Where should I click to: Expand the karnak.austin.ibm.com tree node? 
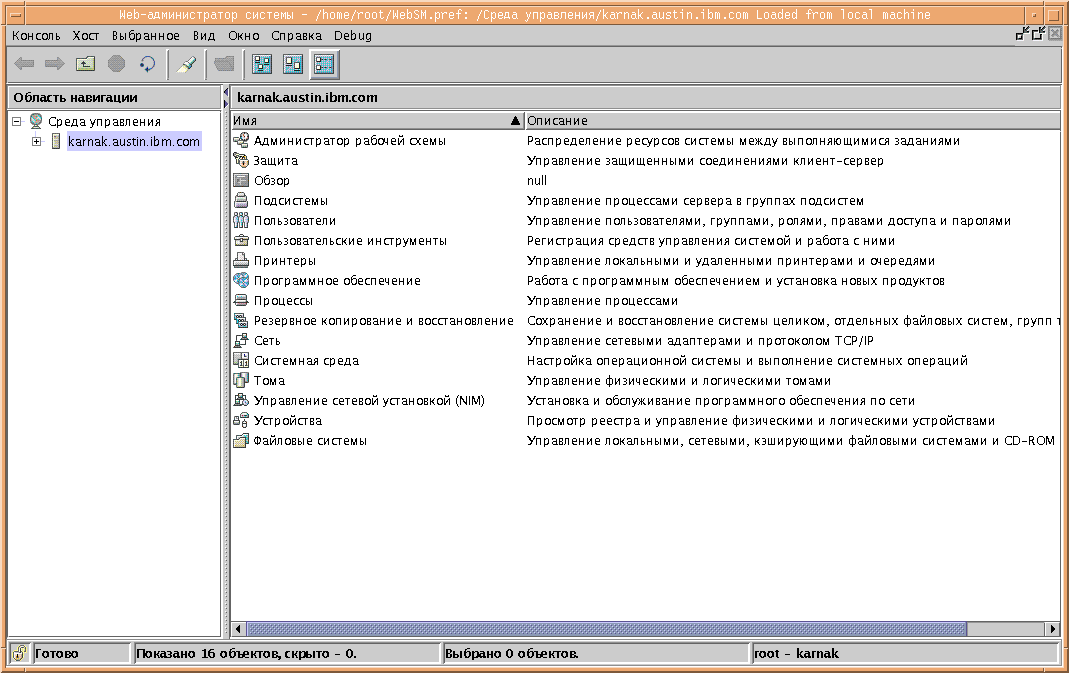point(36,142)
